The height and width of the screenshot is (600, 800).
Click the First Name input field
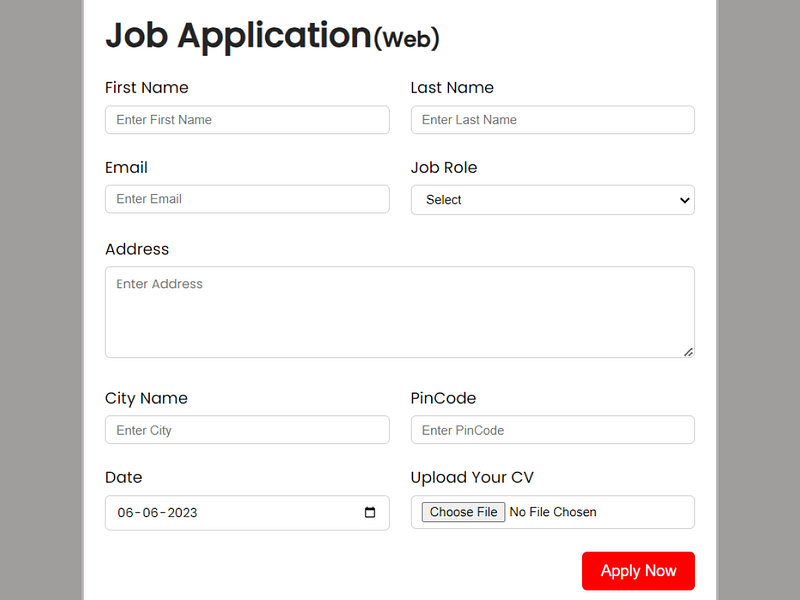(247, 119)
